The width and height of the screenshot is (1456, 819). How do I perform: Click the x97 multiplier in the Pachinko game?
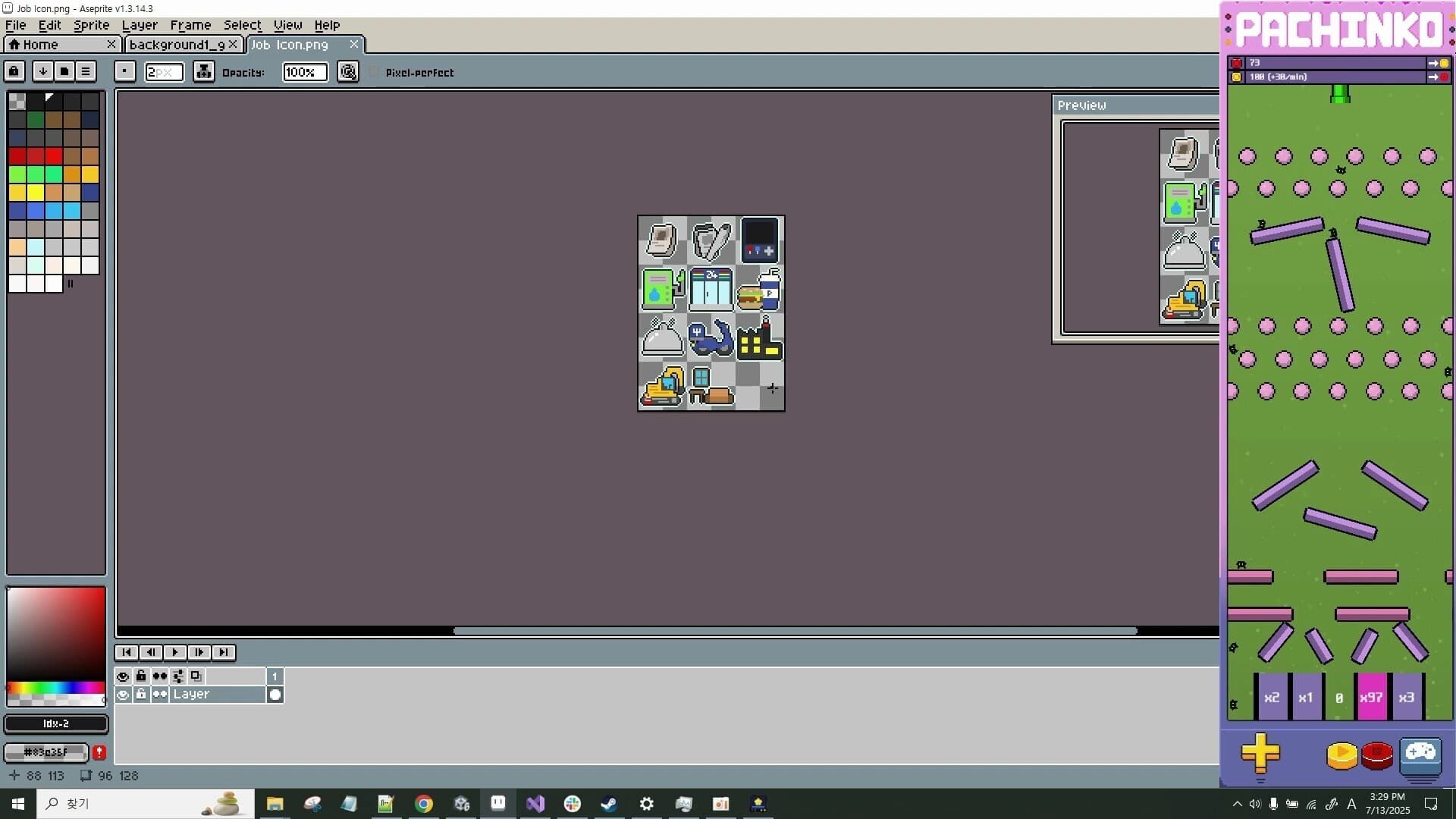[1371, 697]
